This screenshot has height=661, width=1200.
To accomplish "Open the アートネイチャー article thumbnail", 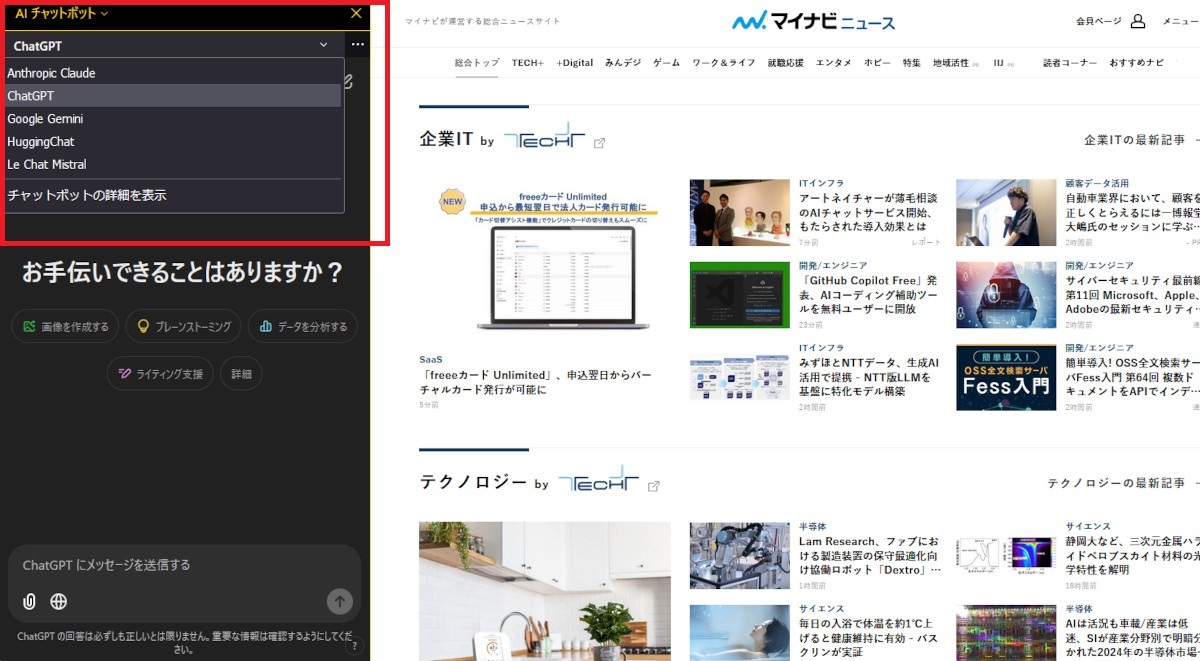I will click(740, 212).
